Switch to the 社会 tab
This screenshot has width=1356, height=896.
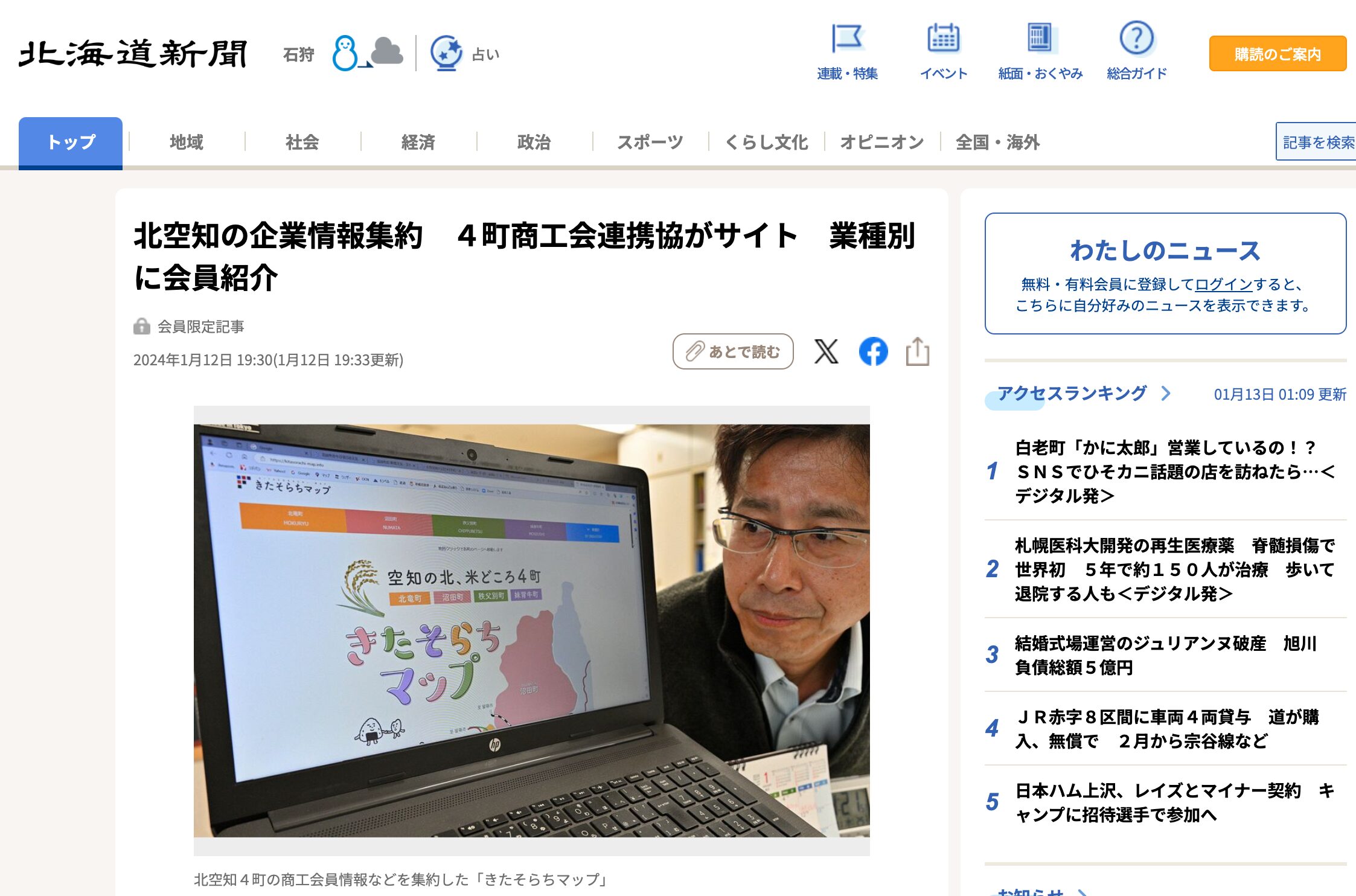(x=302, y=142)
